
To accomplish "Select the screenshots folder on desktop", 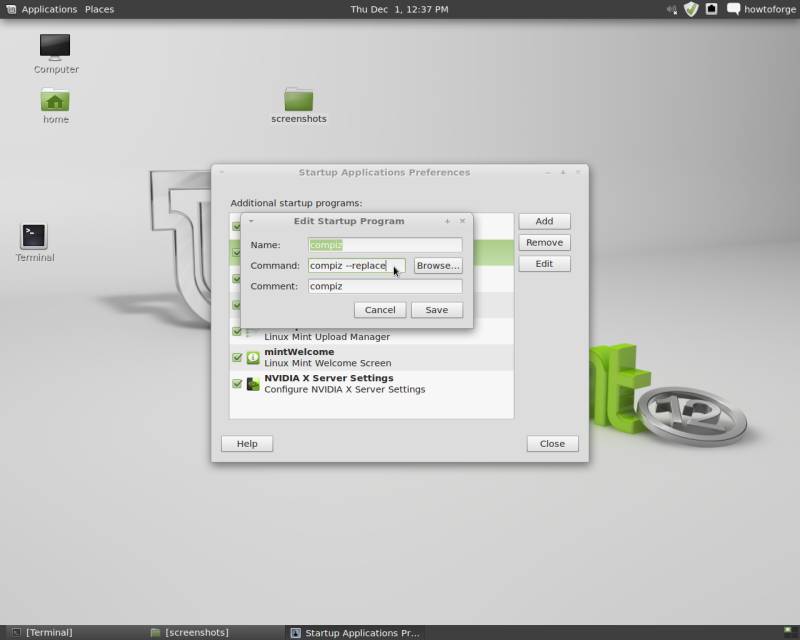I will 298,106.
